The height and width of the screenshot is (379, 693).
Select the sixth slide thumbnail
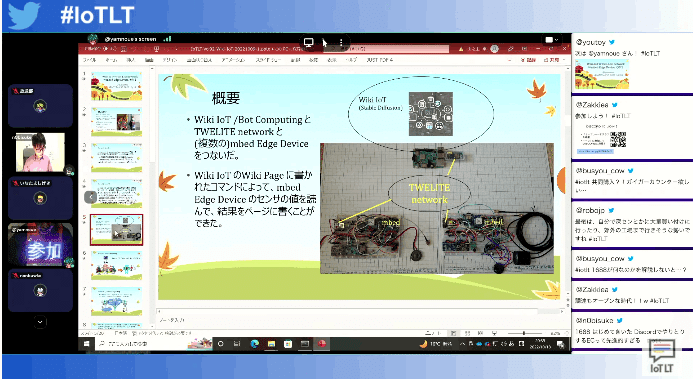click(117, 266)
